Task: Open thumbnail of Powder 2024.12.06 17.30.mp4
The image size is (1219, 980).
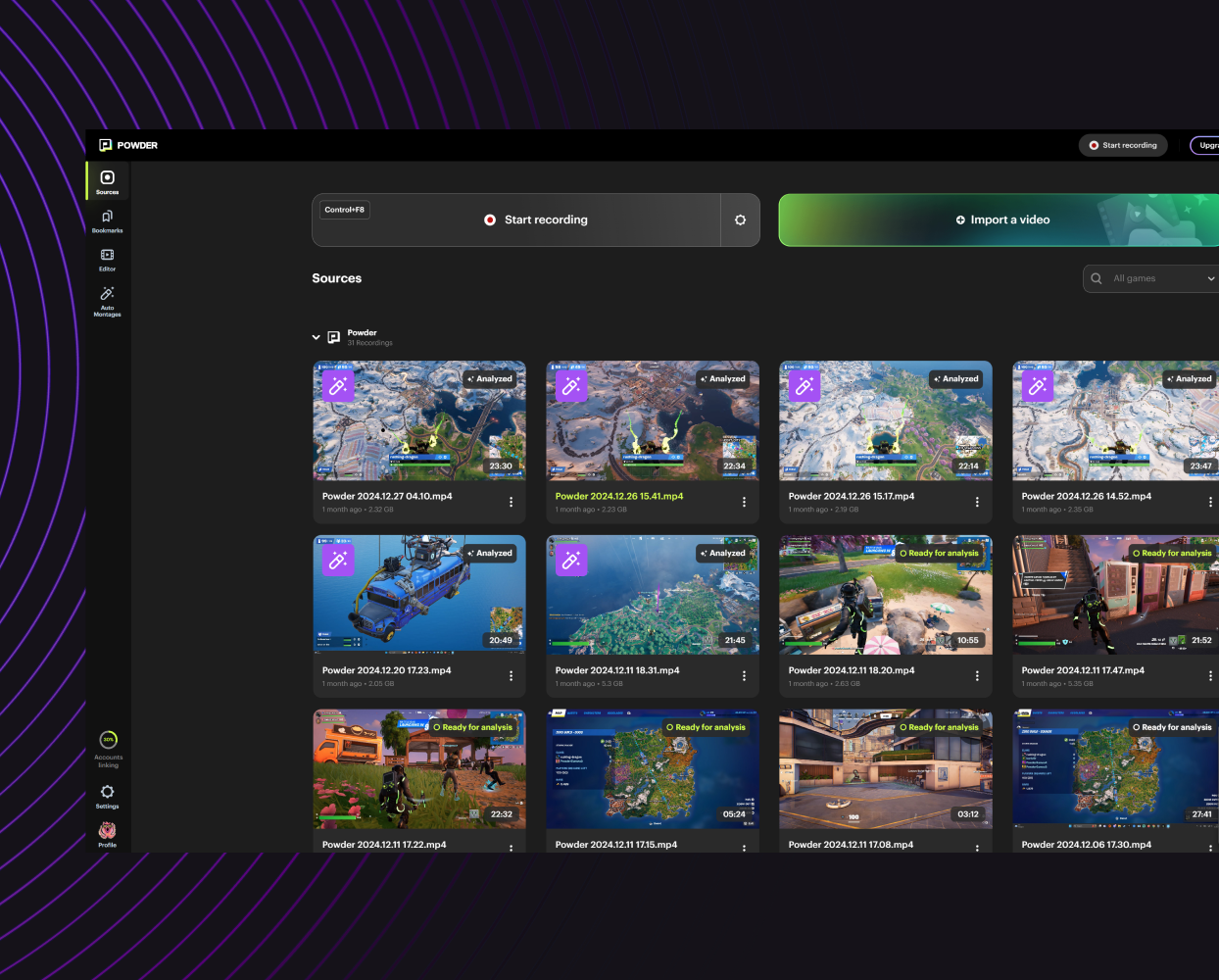Action: tap(1116, 769)
